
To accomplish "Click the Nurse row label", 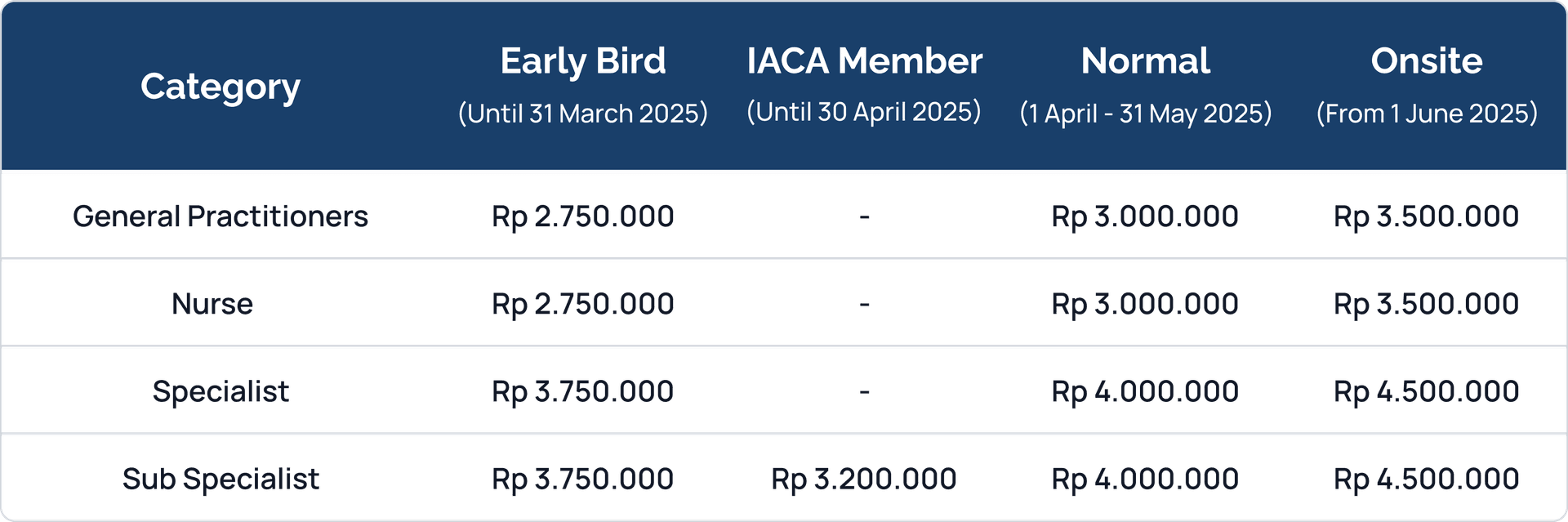I will (x=212, y=304).
